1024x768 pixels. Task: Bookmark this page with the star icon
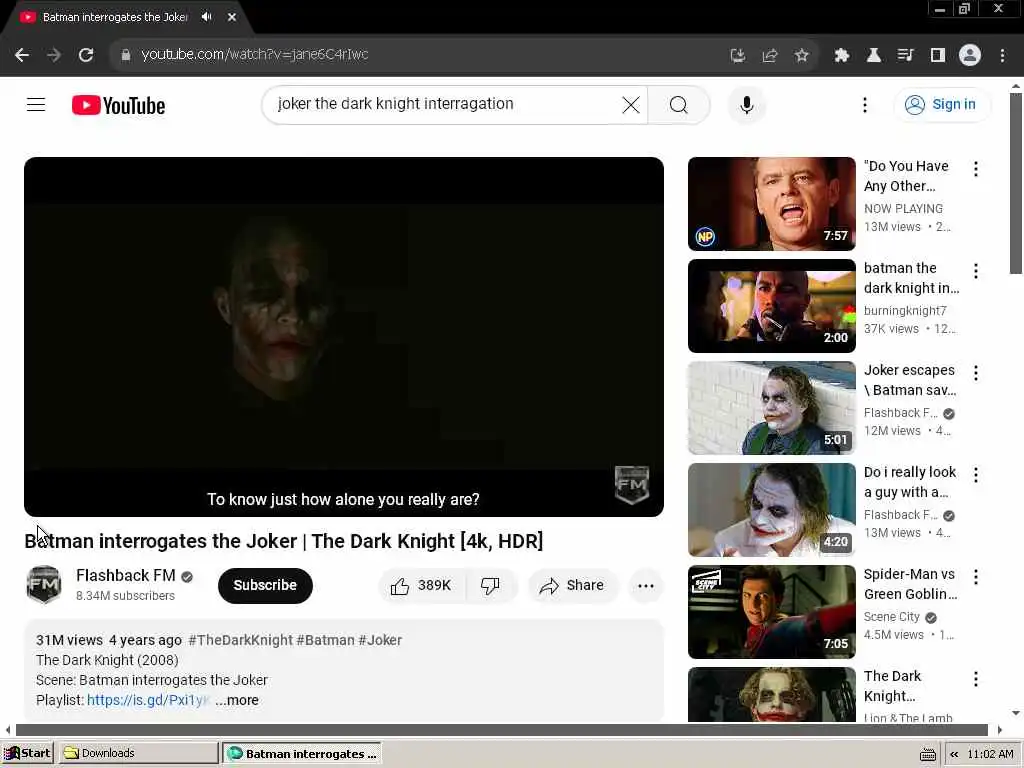click(x=802, y=56)
